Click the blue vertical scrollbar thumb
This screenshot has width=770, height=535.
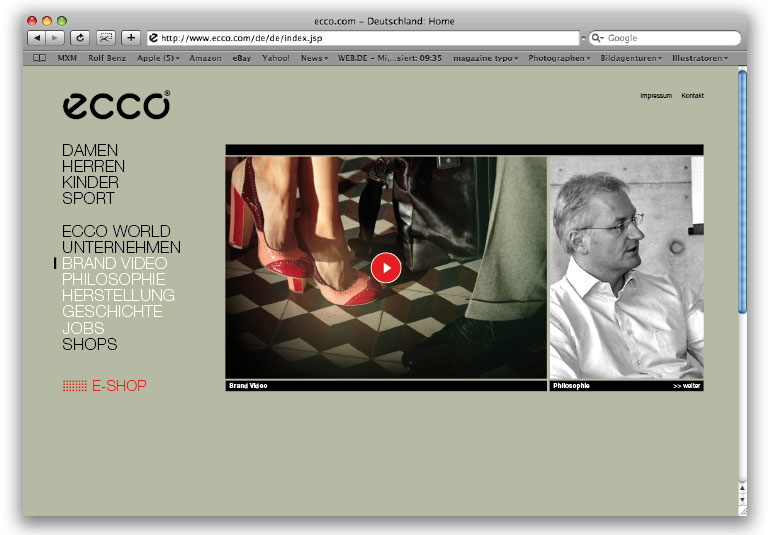point(742,191)
